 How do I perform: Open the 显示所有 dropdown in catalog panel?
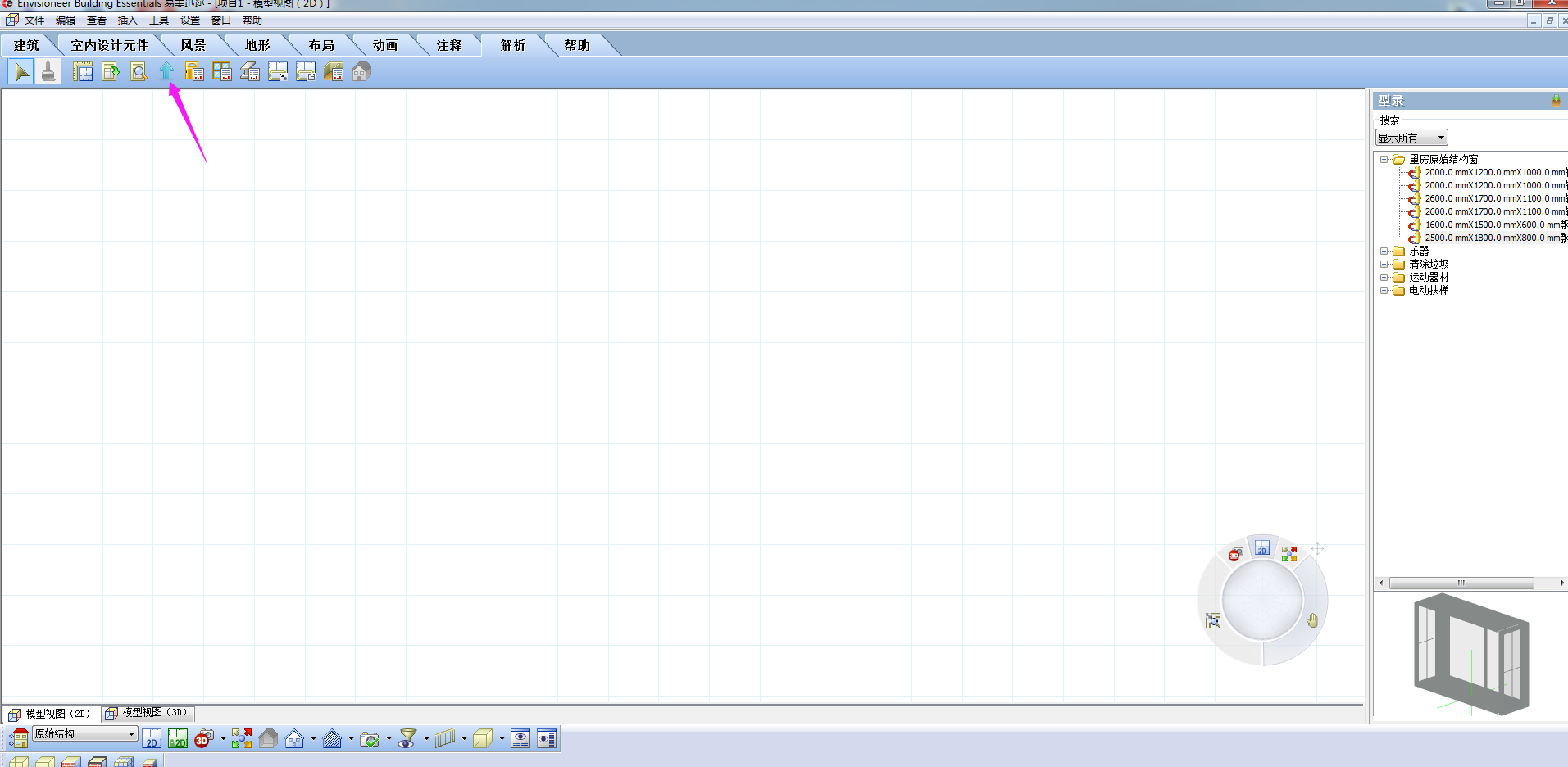[1411, 138]
